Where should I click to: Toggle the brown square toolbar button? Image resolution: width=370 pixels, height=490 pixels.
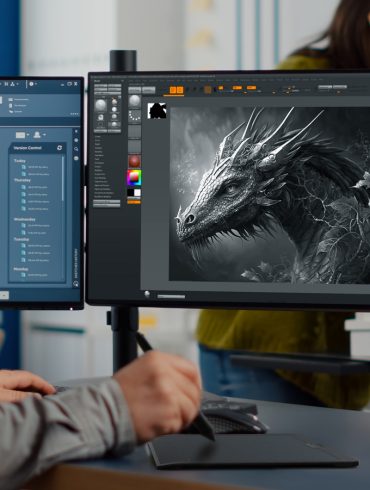tap(208, 89)
